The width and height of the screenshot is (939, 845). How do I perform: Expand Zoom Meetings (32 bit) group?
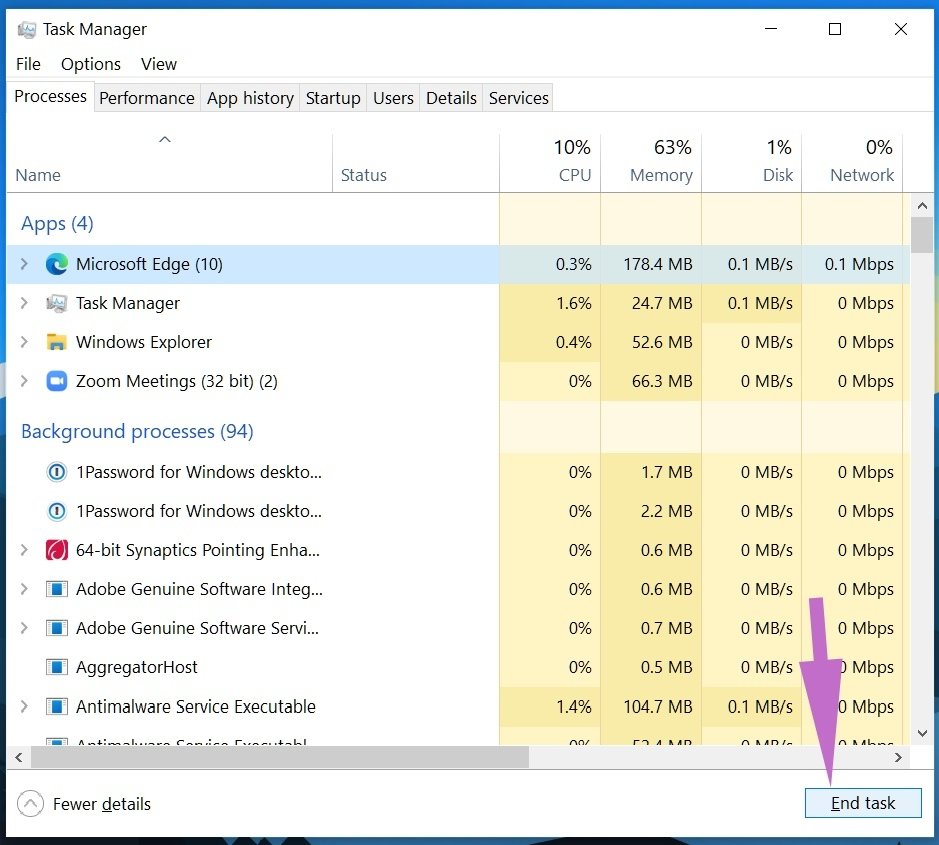pyautogui.click(x=24, y=381)
